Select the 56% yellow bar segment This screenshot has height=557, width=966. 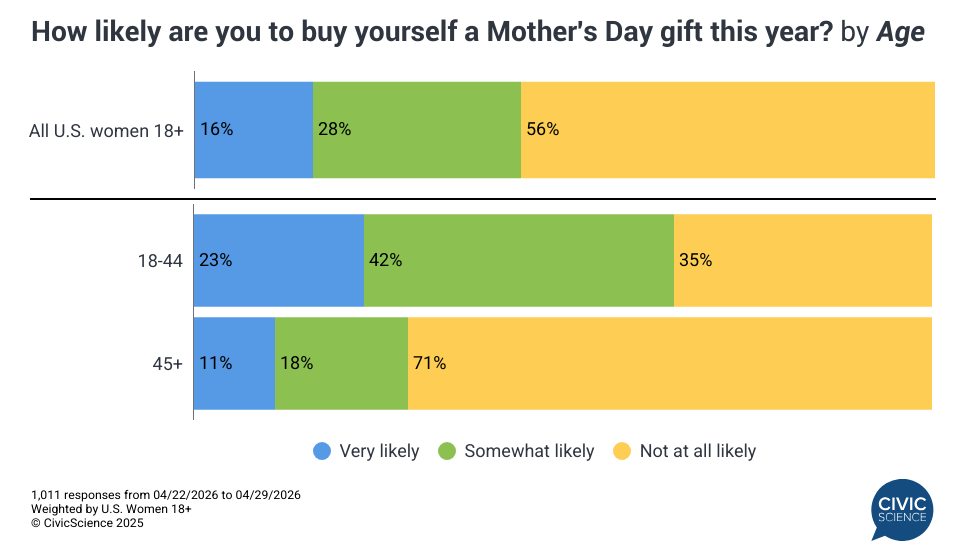728,130
